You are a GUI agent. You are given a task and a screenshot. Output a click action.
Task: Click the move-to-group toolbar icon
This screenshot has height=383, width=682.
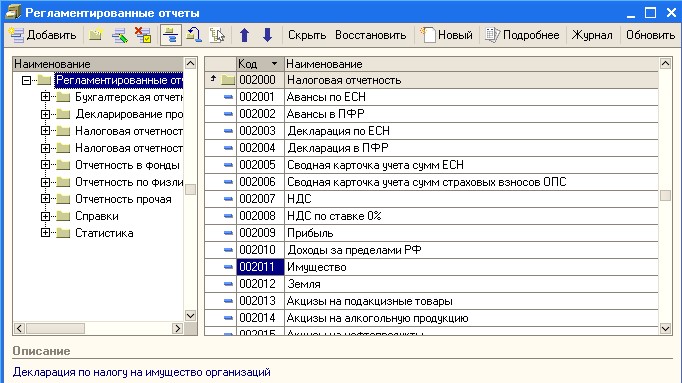[194, 35]
